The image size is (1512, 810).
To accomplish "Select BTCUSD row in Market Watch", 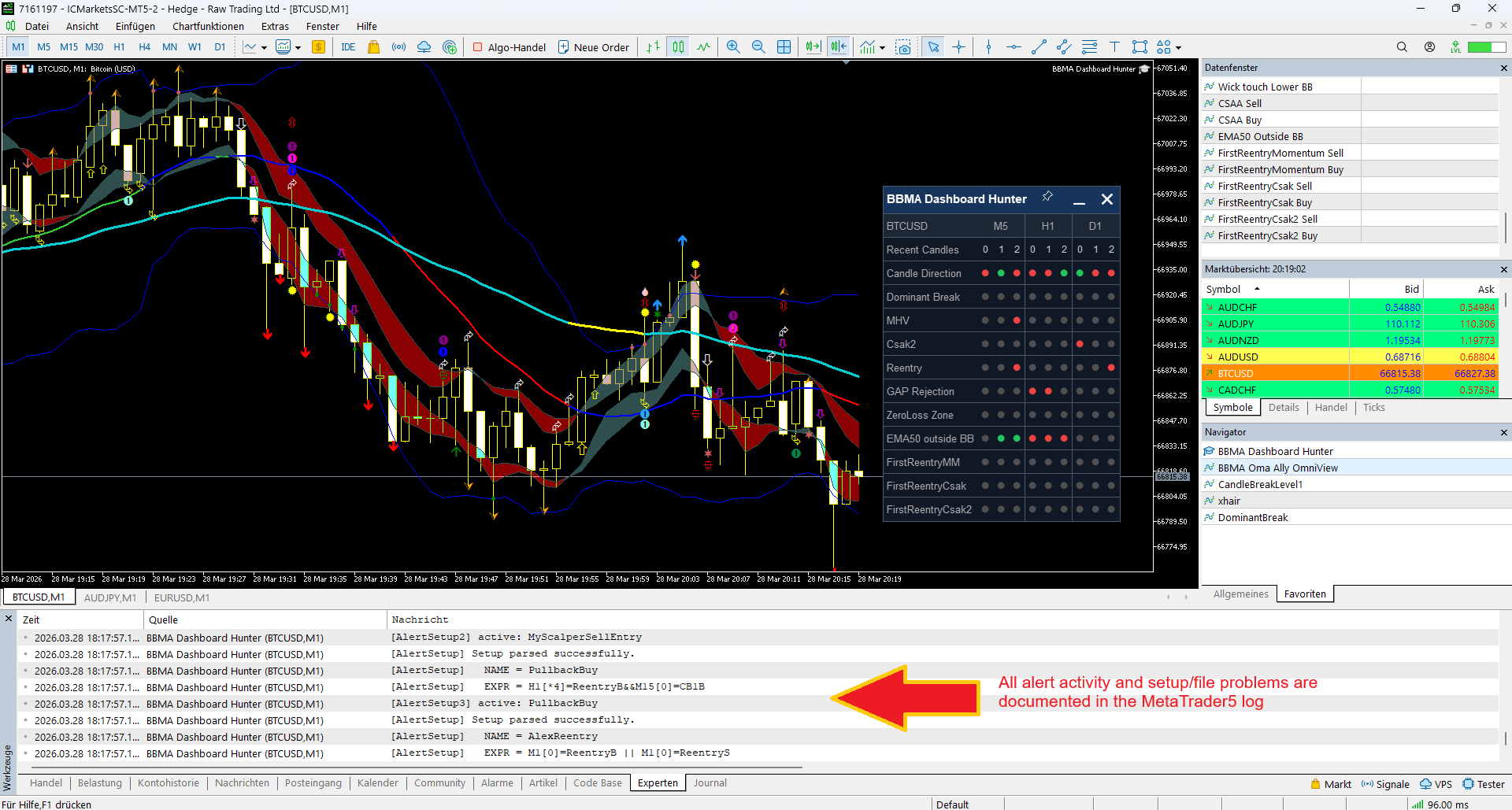I will point(1350,374).
